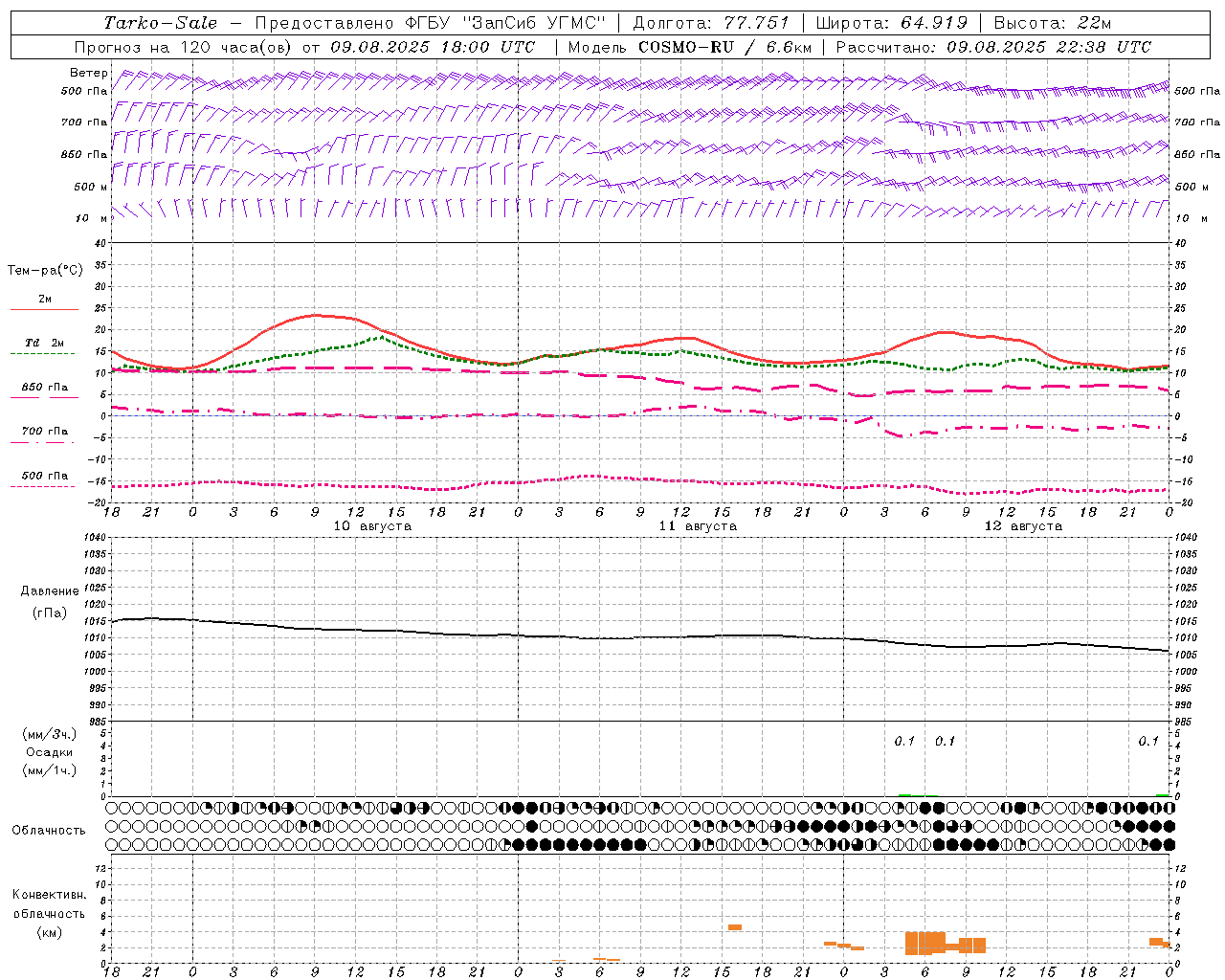The width and height of the screenshot is (1225, 980).
Task: Click the "(км)" unit under convective cloudiness
Action: coord(50,932)
